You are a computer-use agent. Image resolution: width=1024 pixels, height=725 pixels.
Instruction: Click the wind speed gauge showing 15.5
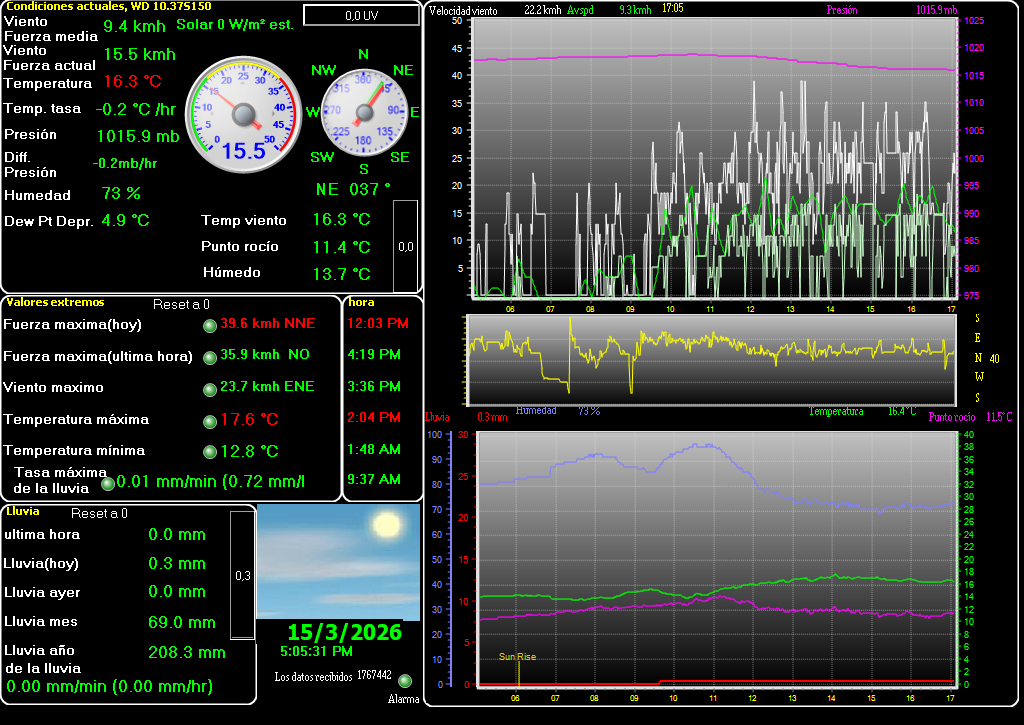click(243, 112)
